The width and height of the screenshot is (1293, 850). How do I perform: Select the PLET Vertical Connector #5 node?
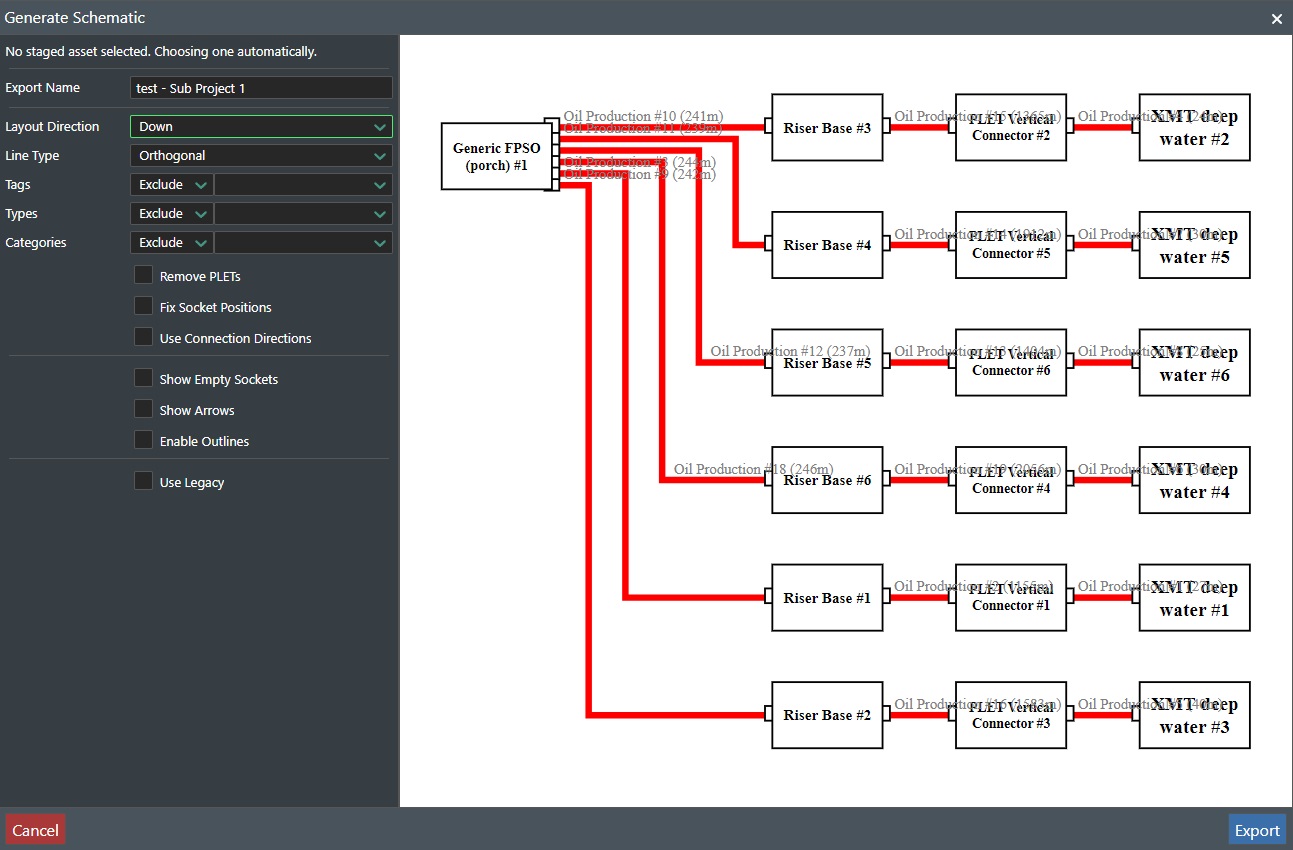[x=1011, y=245]
